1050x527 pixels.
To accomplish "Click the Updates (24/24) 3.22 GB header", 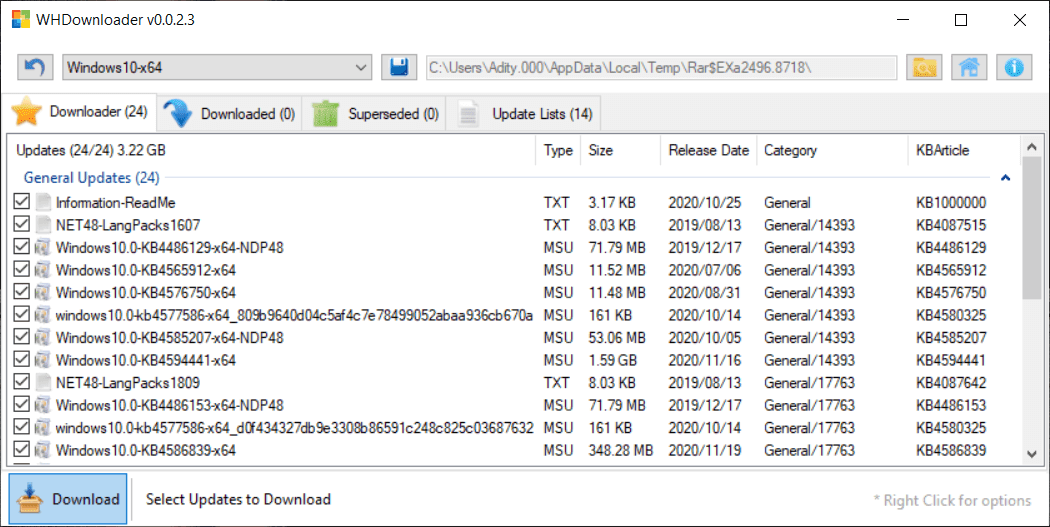I will 271,151.
